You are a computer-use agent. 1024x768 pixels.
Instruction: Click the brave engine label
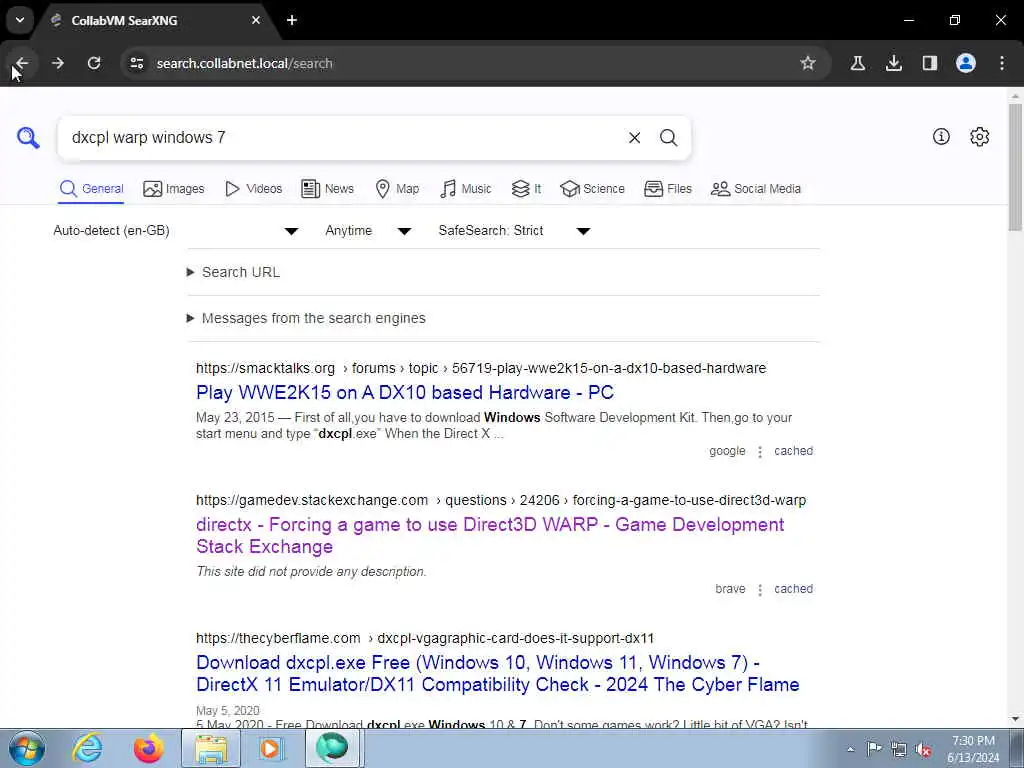pyautogui.click(x=730, y=588)
